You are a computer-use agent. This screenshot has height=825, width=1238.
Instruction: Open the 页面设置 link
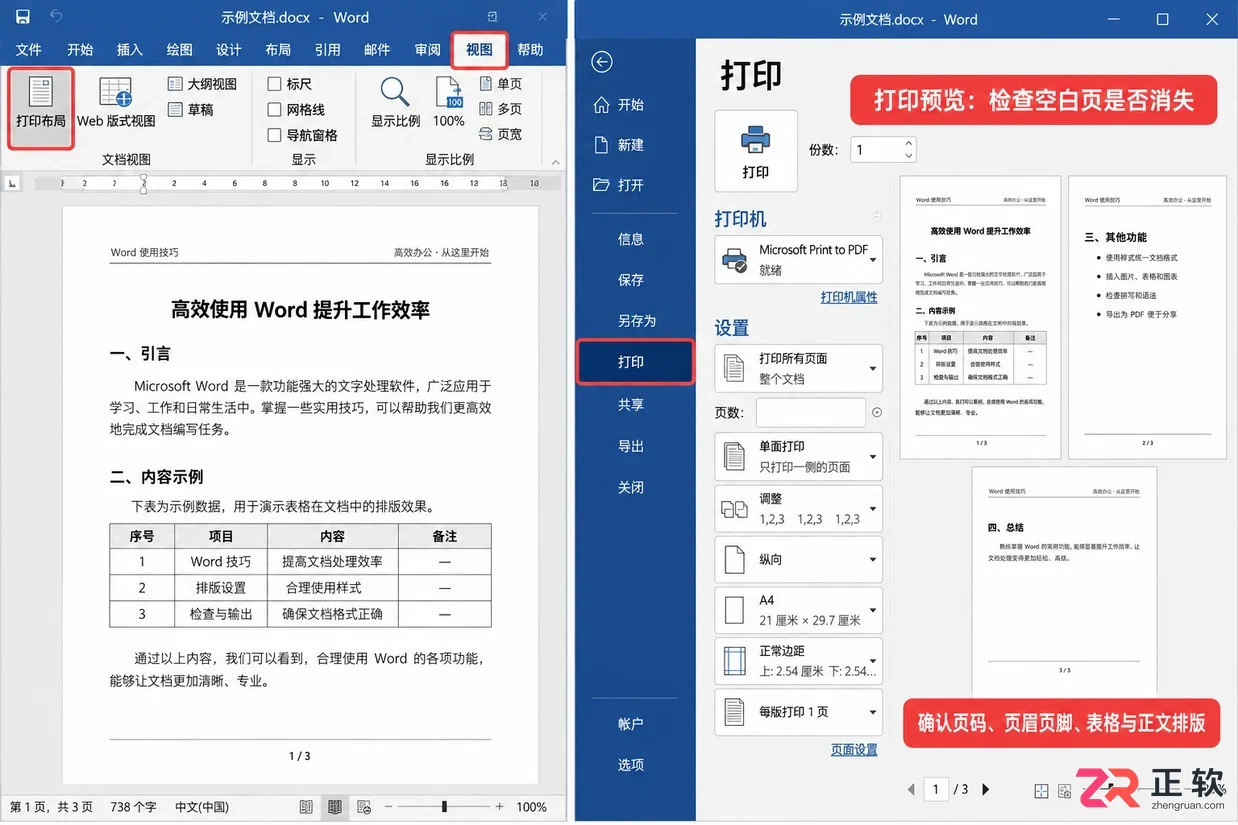[x=854, y=750]
